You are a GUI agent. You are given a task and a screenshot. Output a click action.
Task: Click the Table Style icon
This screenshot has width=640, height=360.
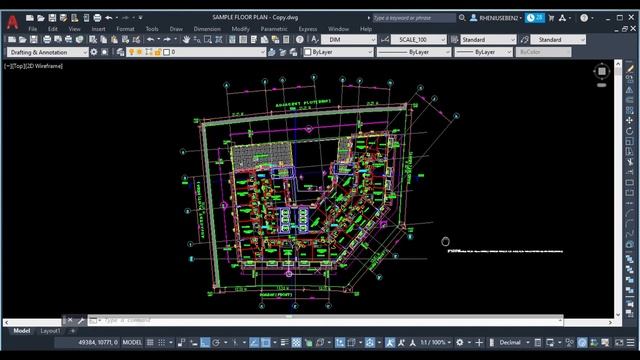454,40
